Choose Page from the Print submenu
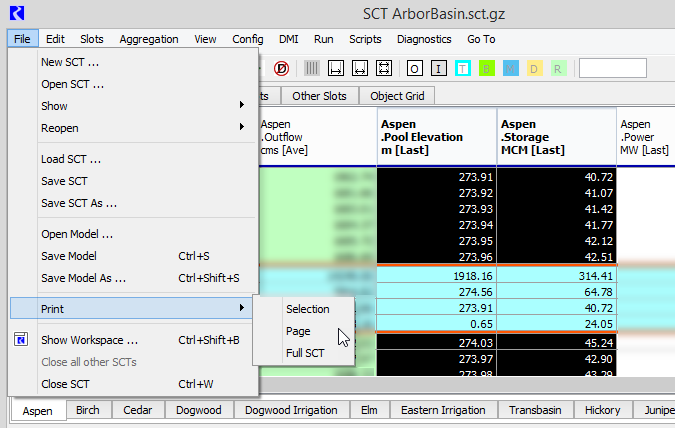 tap(298, 331)
